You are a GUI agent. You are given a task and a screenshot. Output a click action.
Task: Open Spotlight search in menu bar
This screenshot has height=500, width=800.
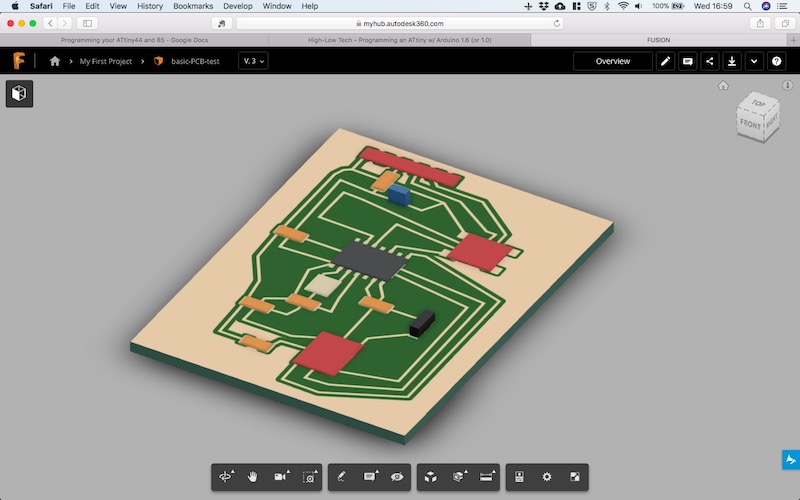coord(747,6)
